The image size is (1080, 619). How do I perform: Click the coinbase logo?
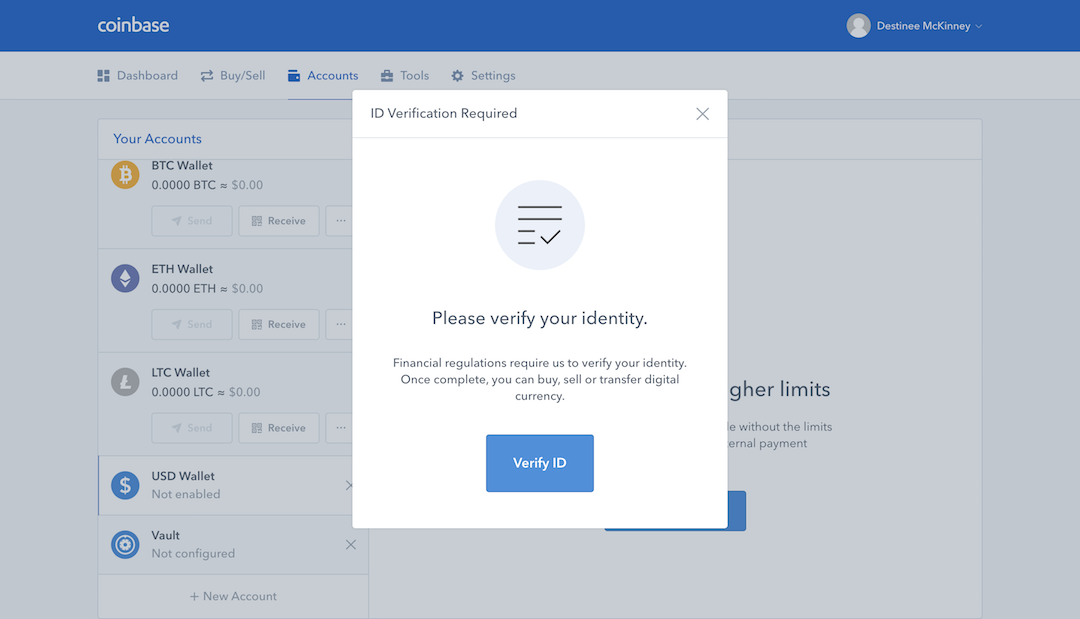pos(133,25)
